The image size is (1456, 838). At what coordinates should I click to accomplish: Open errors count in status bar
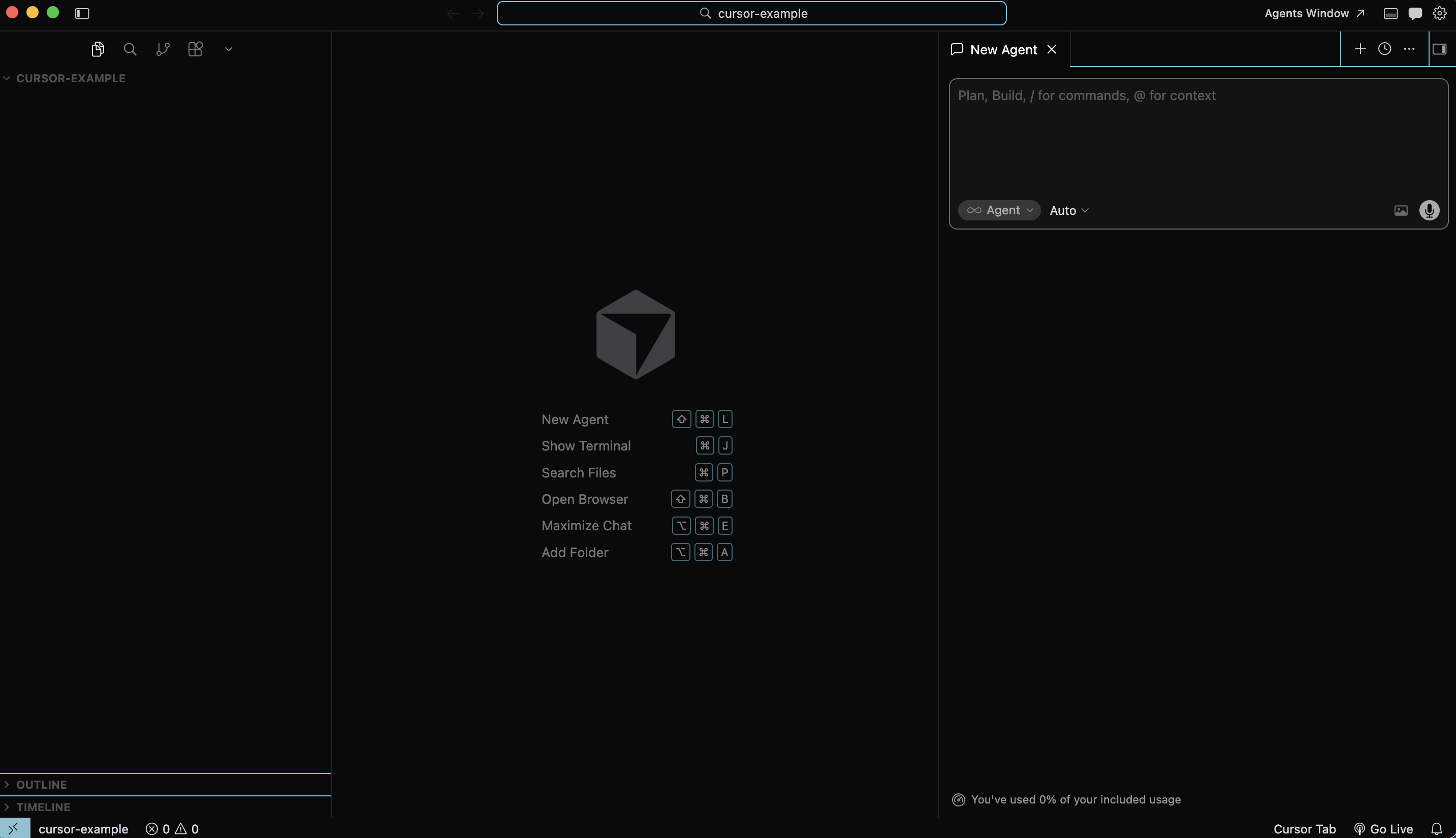(x=158, y=829)
